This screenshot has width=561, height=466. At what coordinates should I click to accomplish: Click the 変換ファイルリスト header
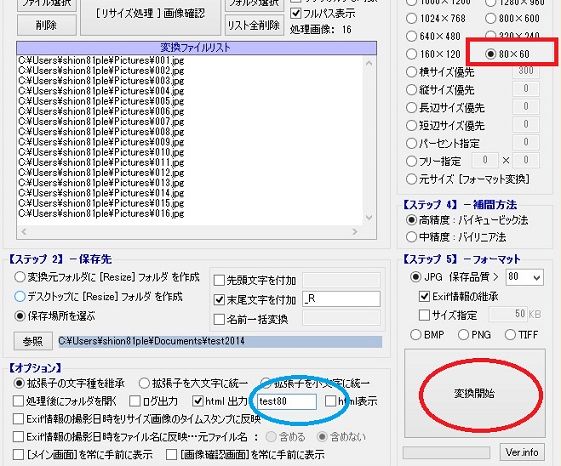pos(196,48)
